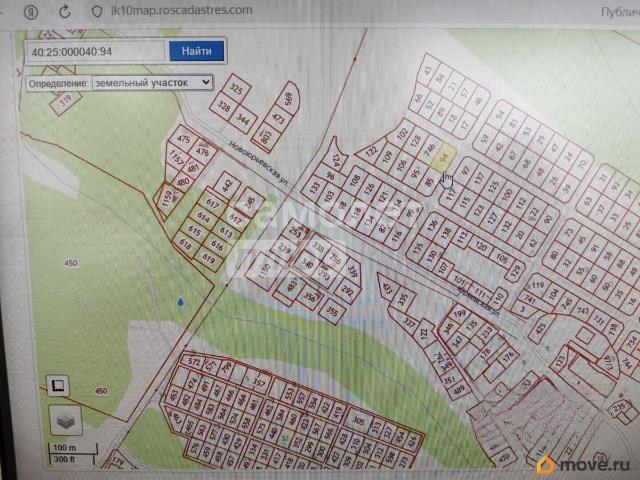Select parcel 614 on the map
Viewport: 640px width, 480px height.
click(x=203, y=217)
